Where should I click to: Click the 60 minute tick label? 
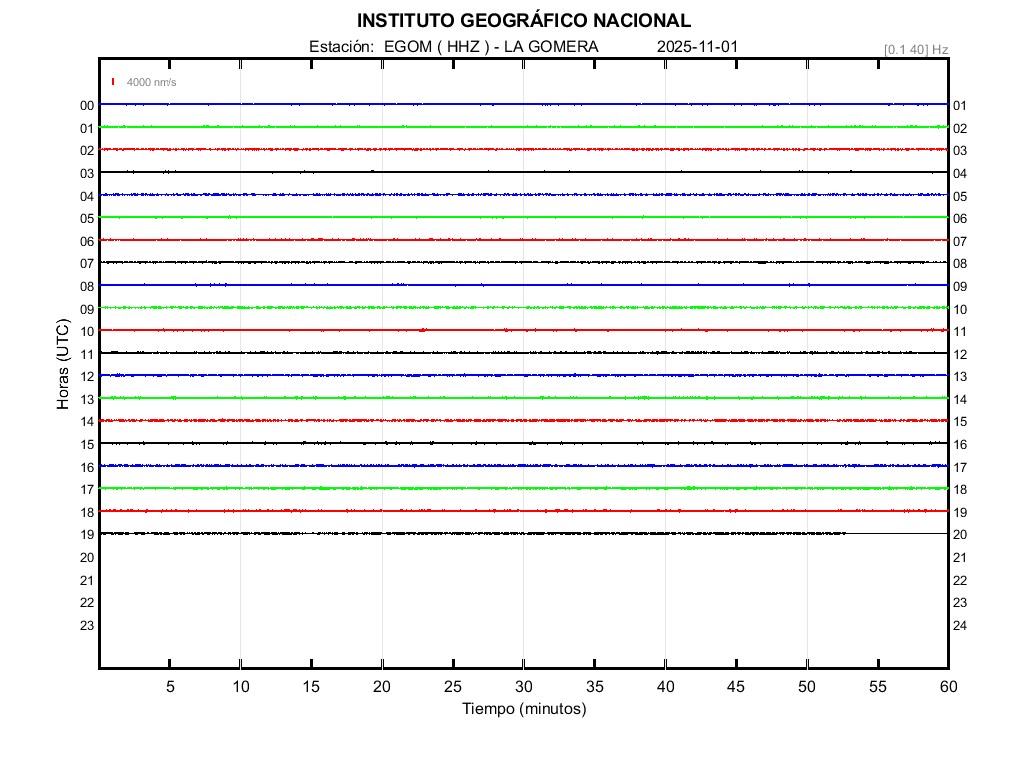pyautogui.click(x=948, y=687)
